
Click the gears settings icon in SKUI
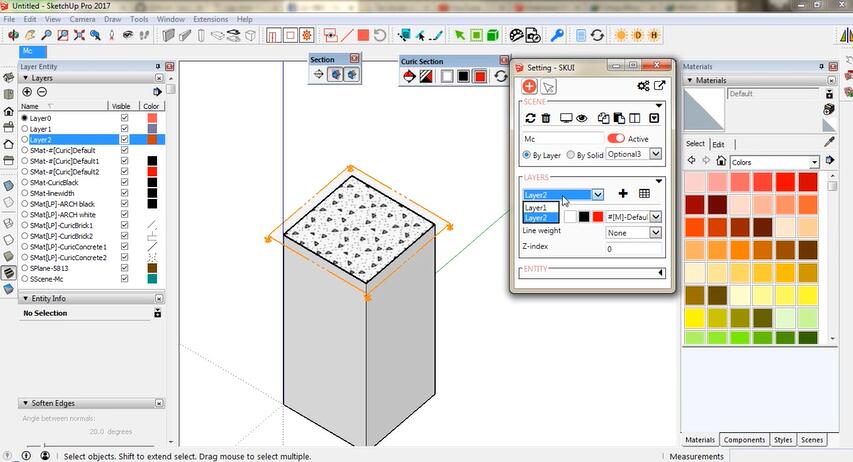[643, 87]
